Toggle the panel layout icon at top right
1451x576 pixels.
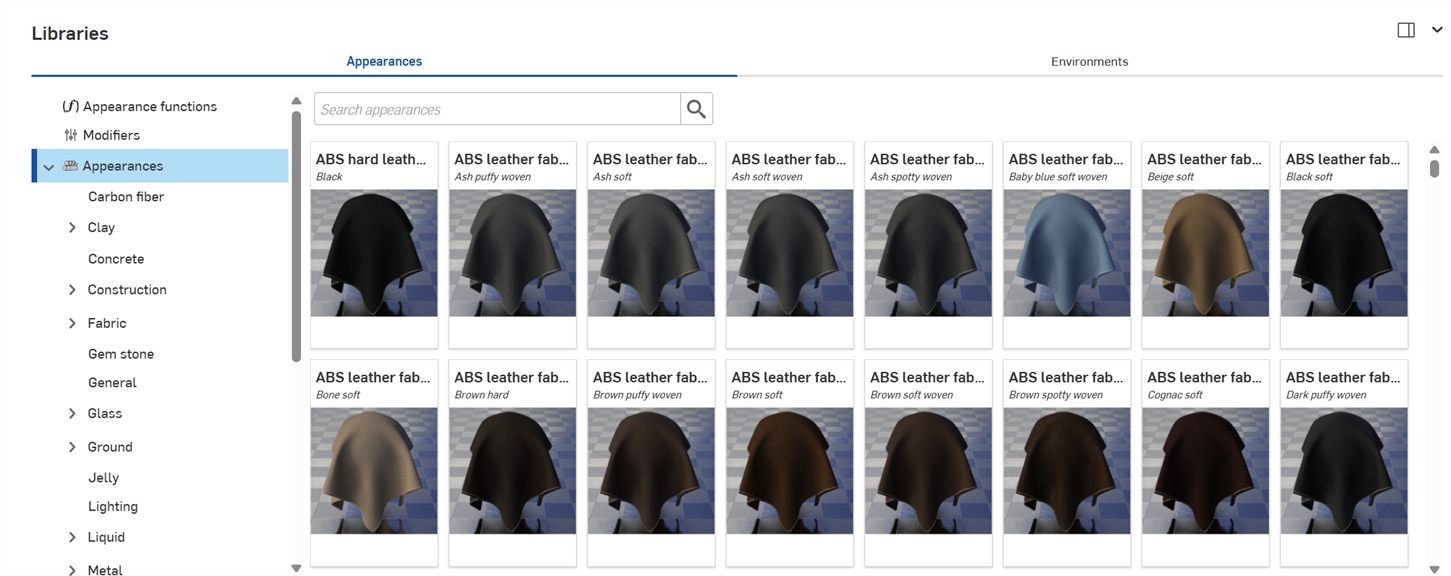pos(1405,30)
